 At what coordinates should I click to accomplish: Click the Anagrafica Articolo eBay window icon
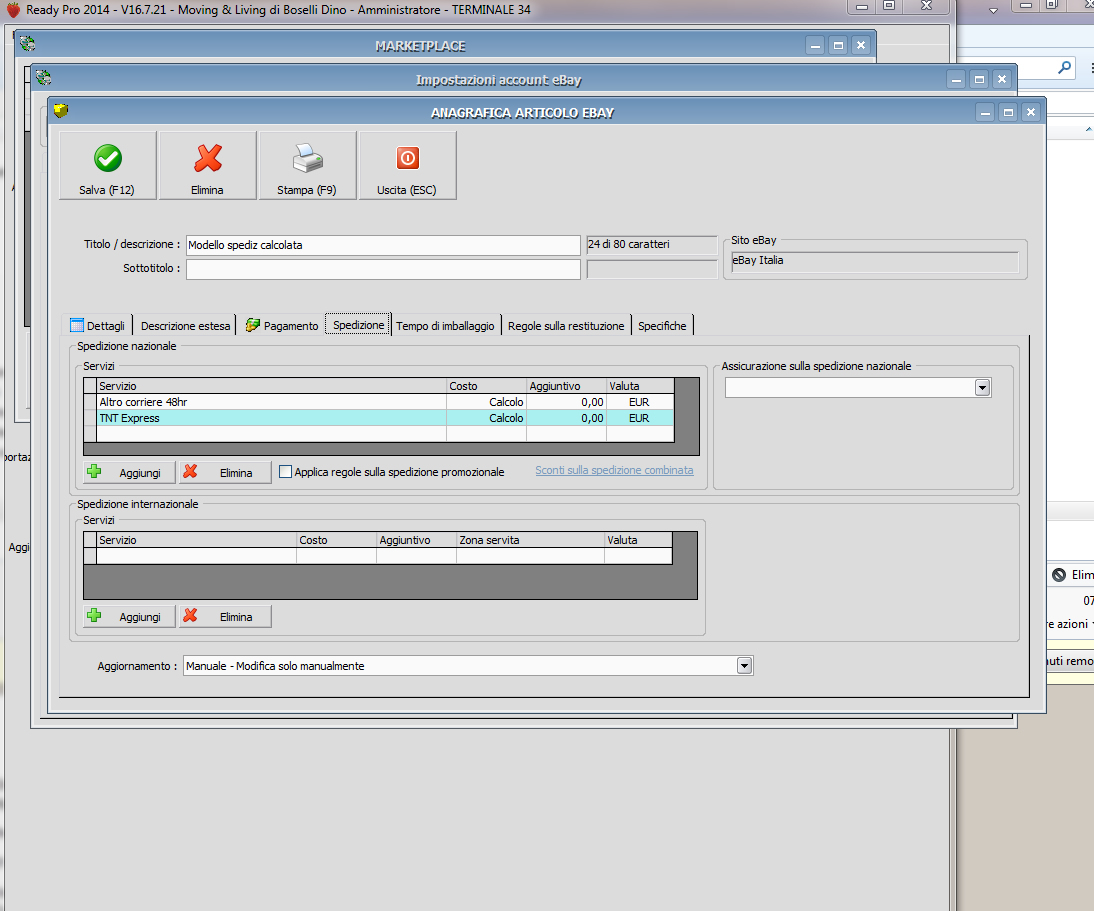(61, 111)
